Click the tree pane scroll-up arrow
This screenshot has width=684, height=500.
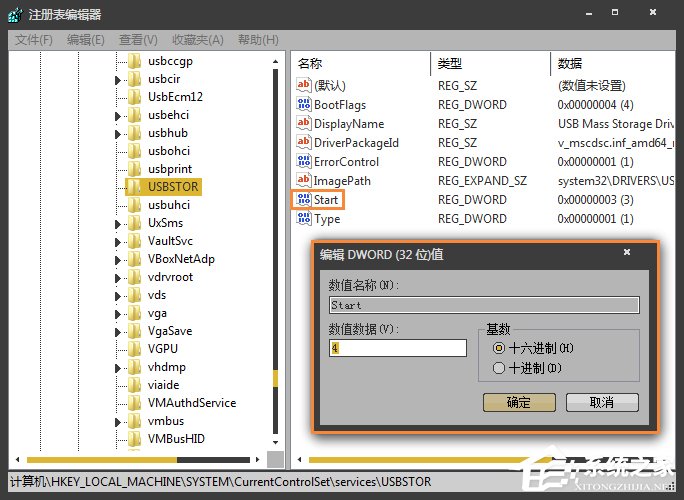tap(275, 62)
